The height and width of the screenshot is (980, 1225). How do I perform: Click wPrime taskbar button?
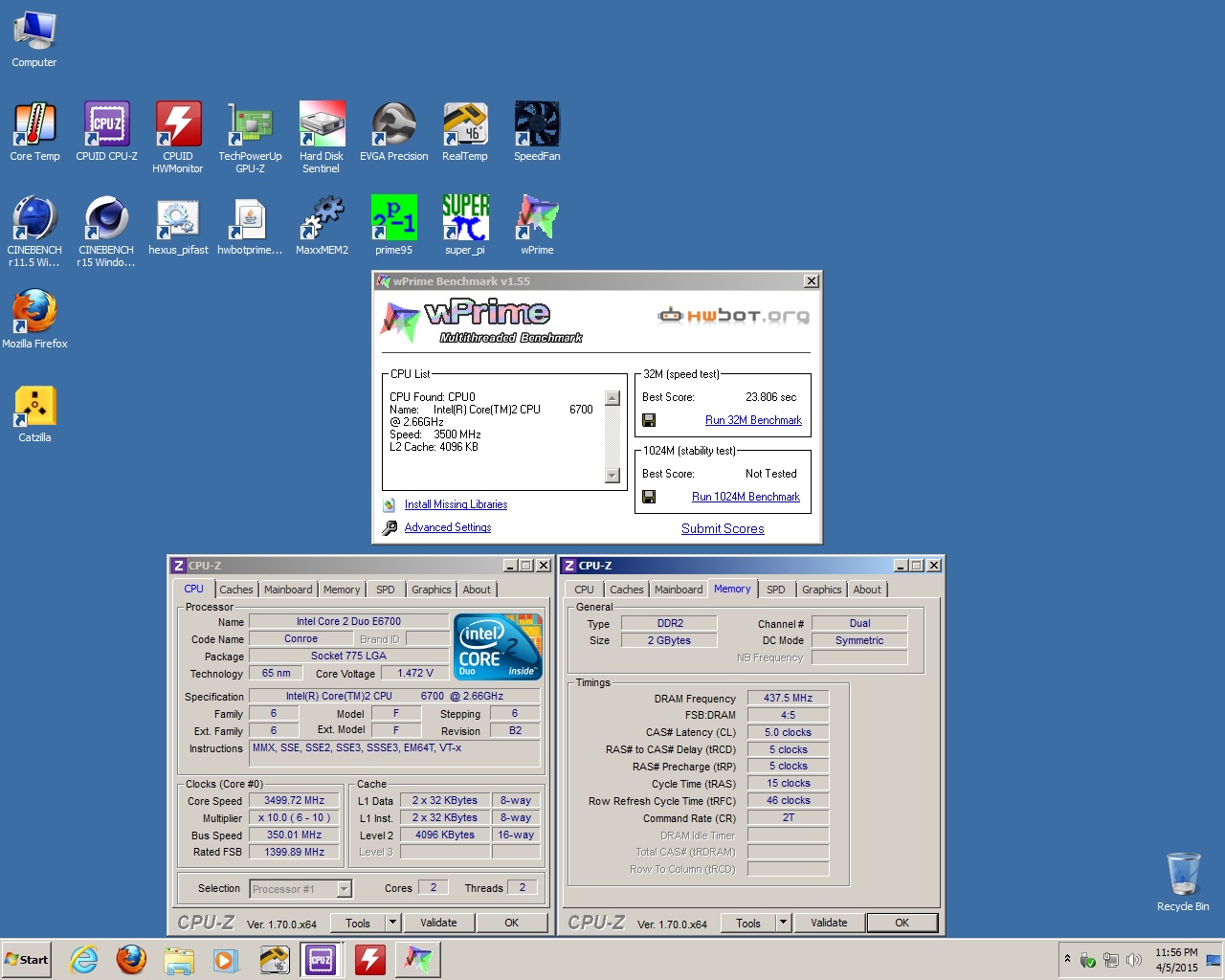click(x=418, y=959)
